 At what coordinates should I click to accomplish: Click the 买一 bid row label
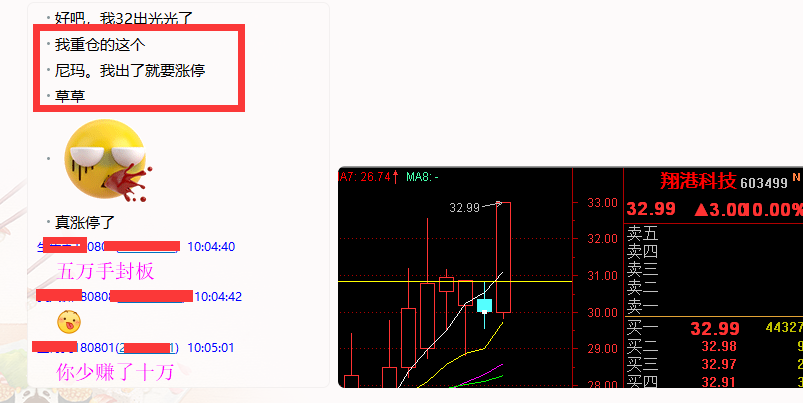[642, 328]
